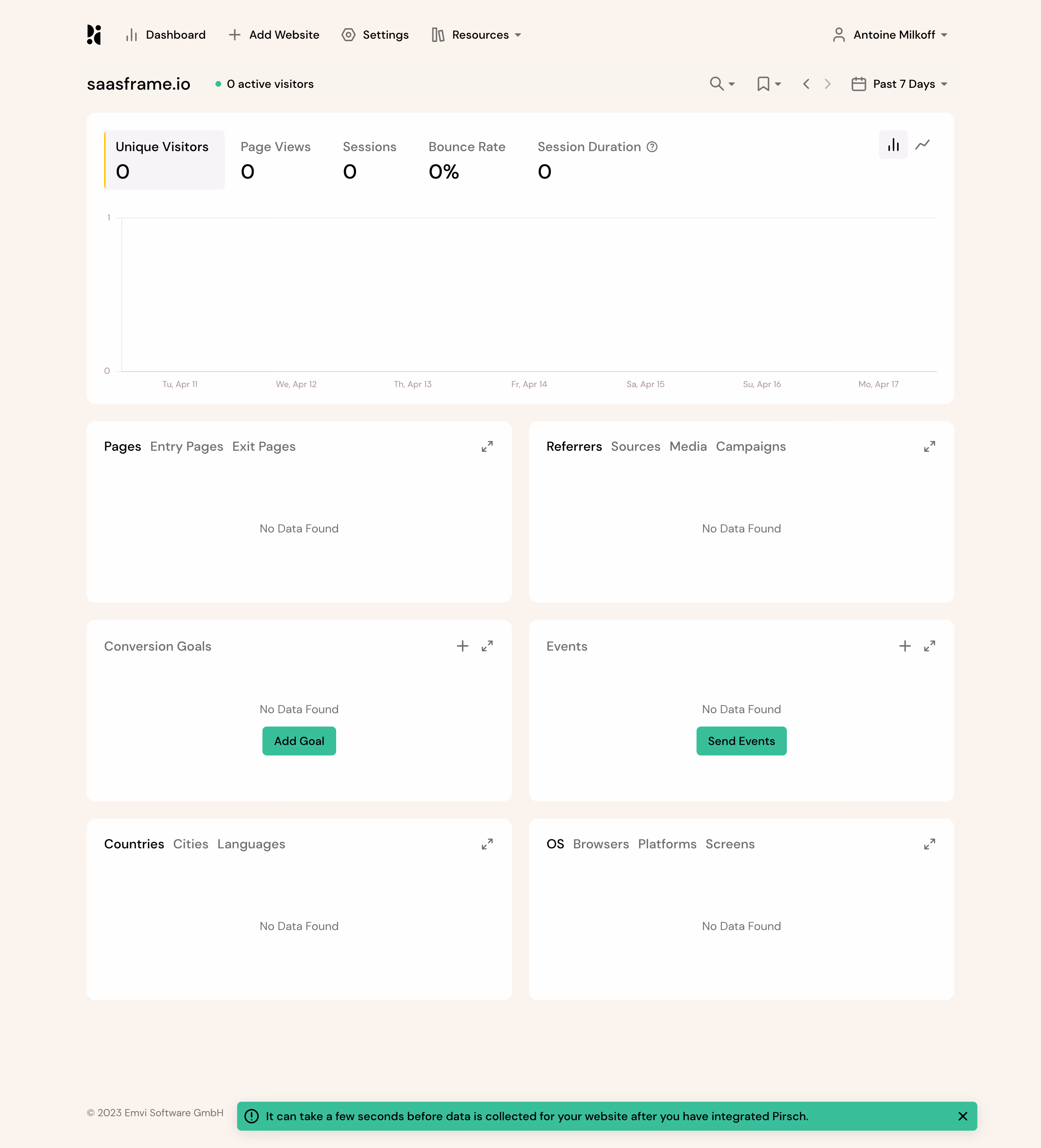Viewport: 1041px width, 1148px height.
Task: Add an event plus icon
Action: pyautogui.click(x=905, y=646)
